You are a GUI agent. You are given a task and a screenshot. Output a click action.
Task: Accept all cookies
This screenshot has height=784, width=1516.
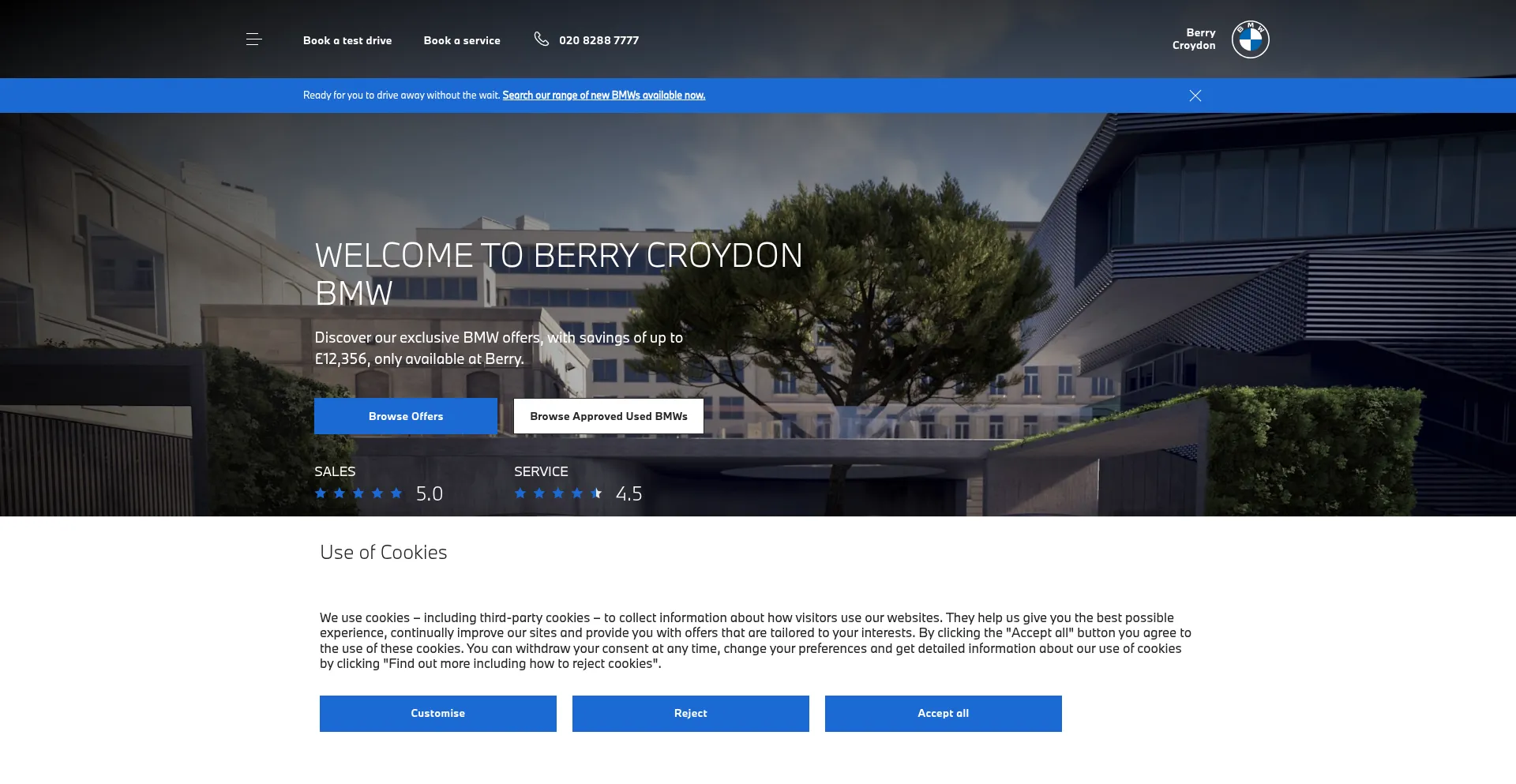point(943,713)
